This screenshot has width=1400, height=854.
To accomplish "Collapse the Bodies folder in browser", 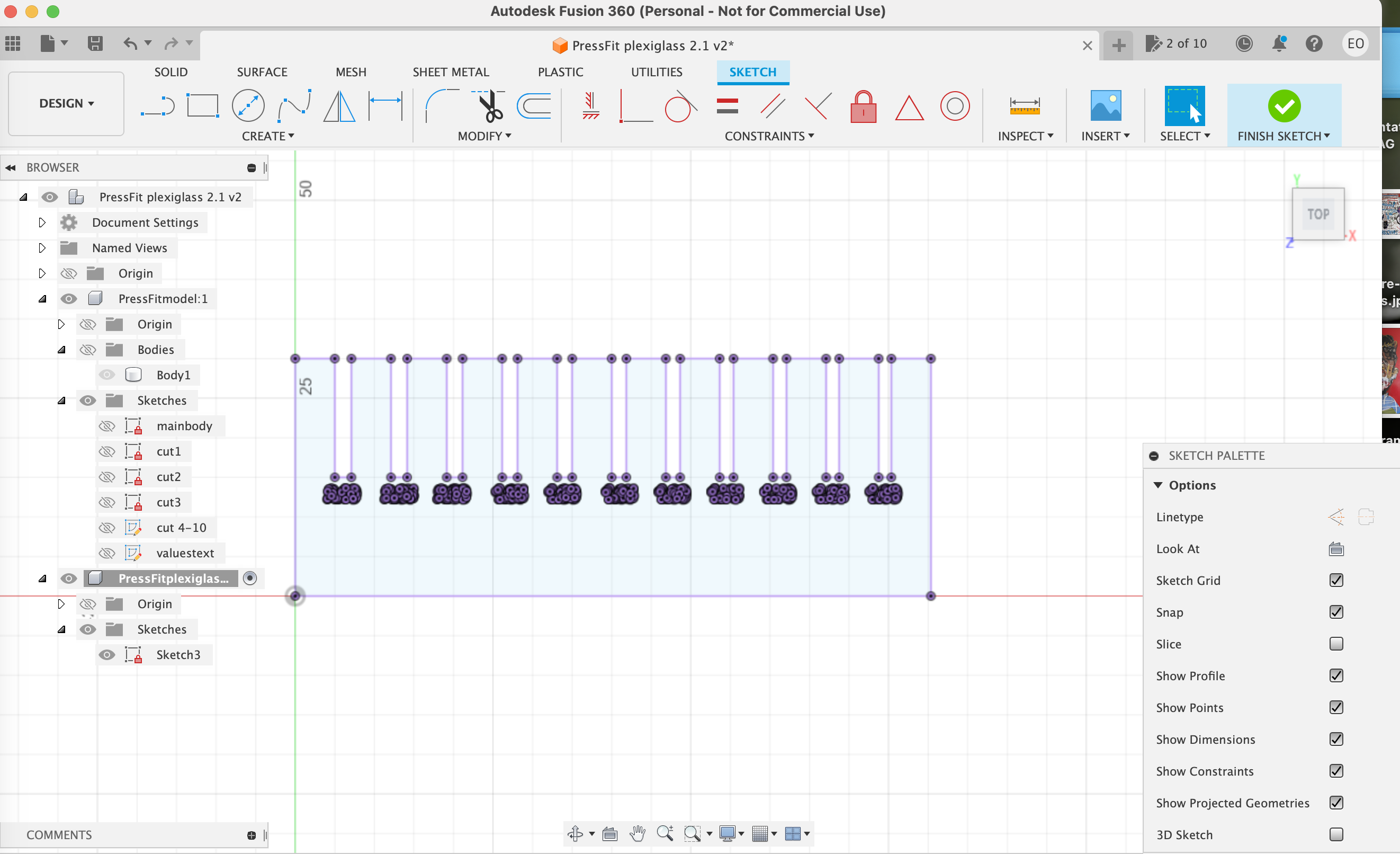I will tap(61, 349).
